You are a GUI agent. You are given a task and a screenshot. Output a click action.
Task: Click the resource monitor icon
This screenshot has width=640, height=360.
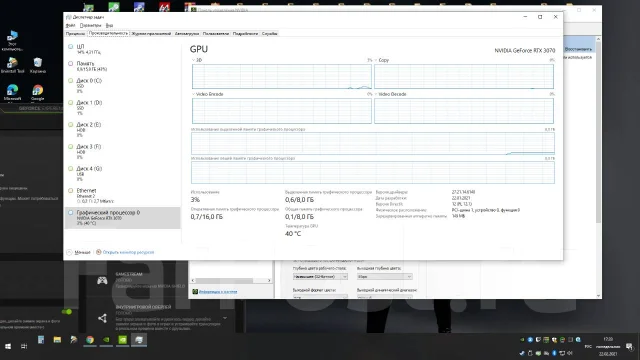tap(98, 252)
